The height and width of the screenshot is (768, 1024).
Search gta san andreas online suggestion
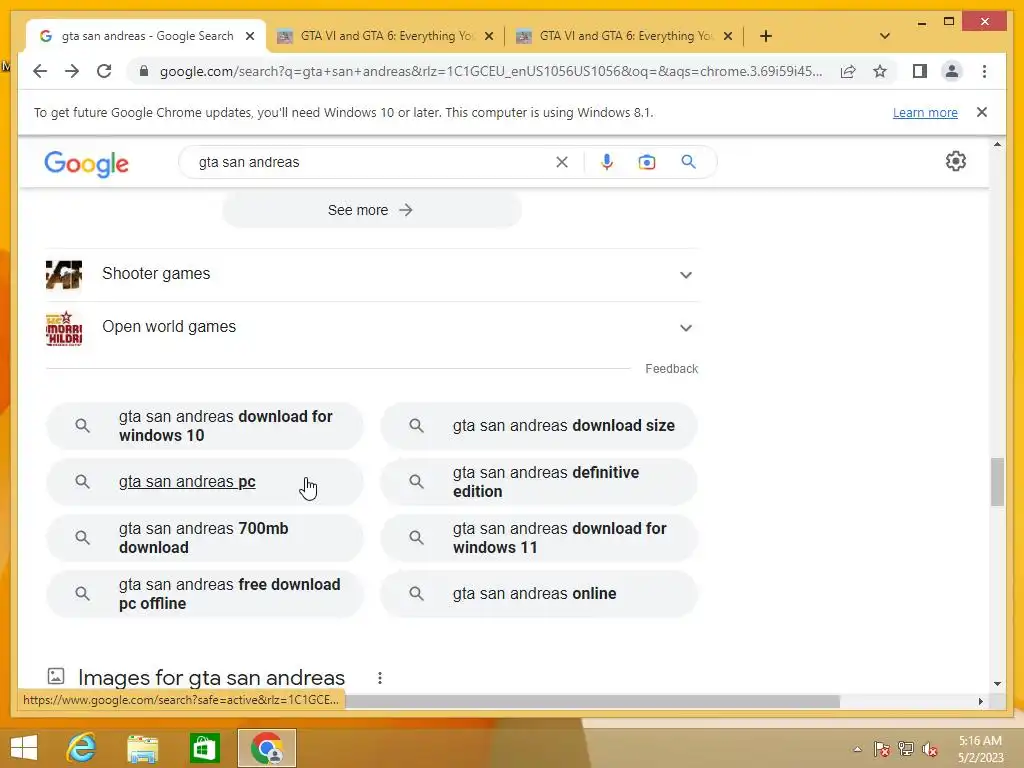click(539, 594)
